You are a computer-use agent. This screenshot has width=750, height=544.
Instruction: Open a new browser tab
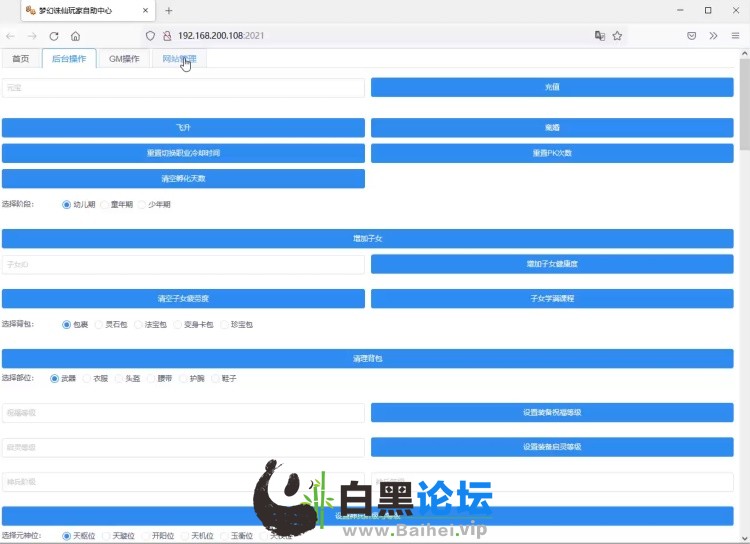(x=168, y=11)
